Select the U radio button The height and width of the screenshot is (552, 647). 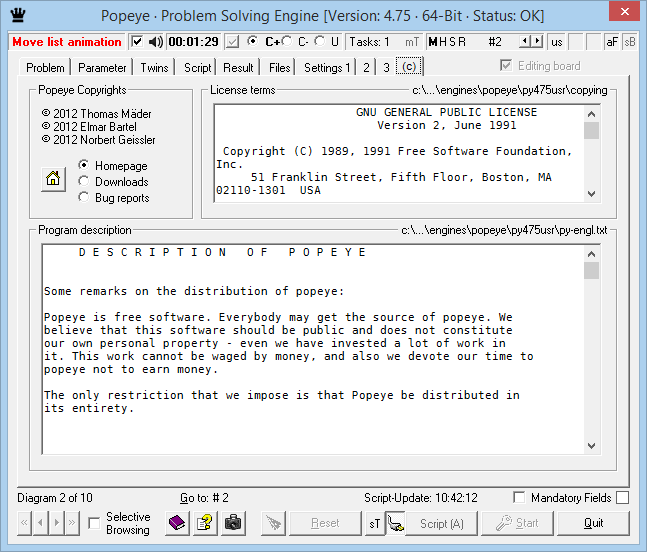point(319,41)
